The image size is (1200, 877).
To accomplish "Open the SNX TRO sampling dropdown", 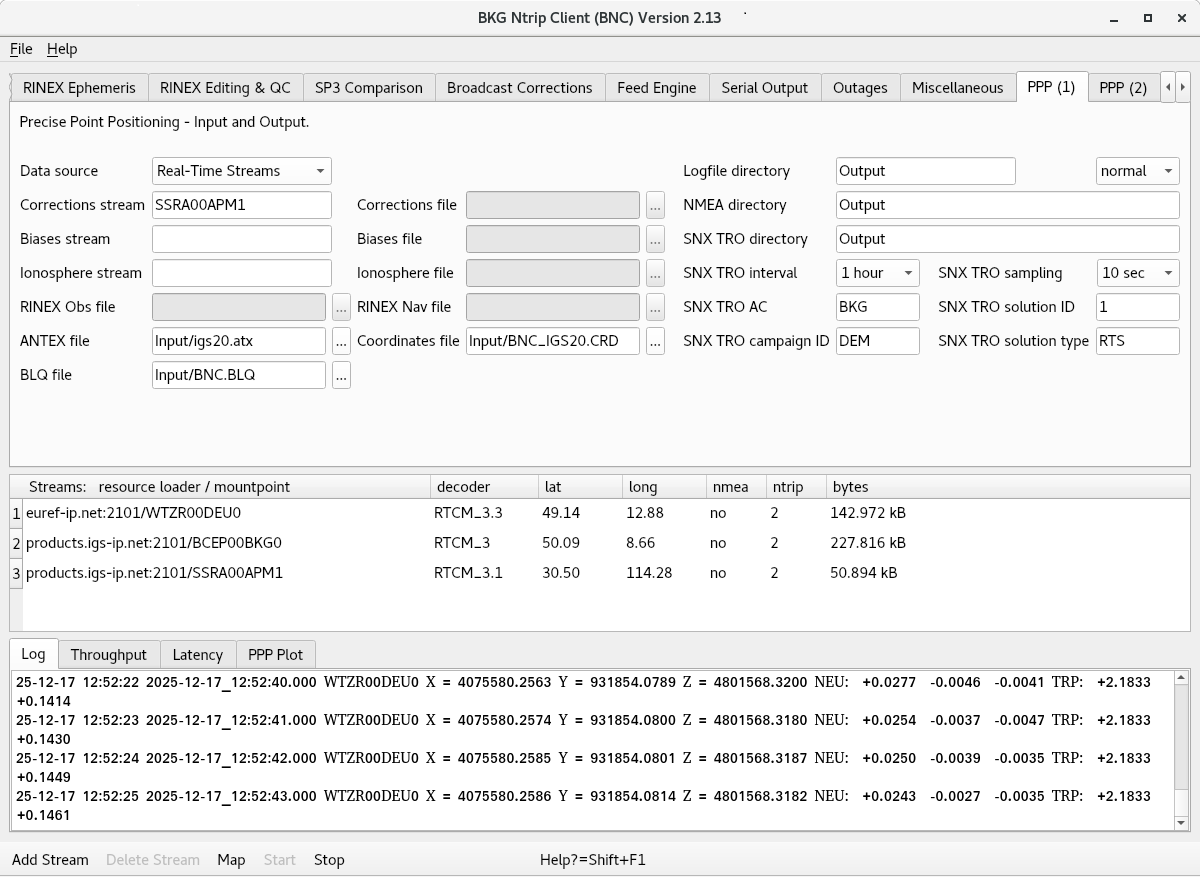I will (x=1137, y=273).
